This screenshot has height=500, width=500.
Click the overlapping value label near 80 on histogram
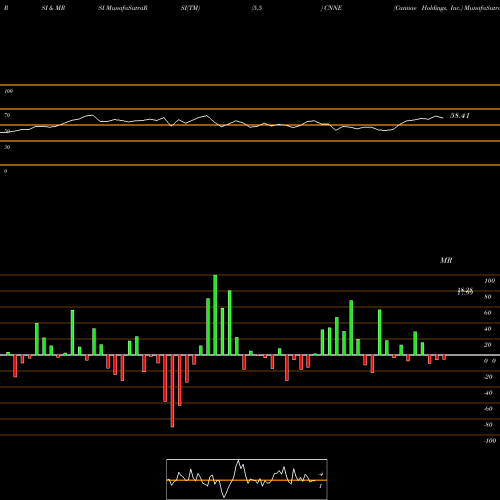pyautogui.click(x=465, y=292)
